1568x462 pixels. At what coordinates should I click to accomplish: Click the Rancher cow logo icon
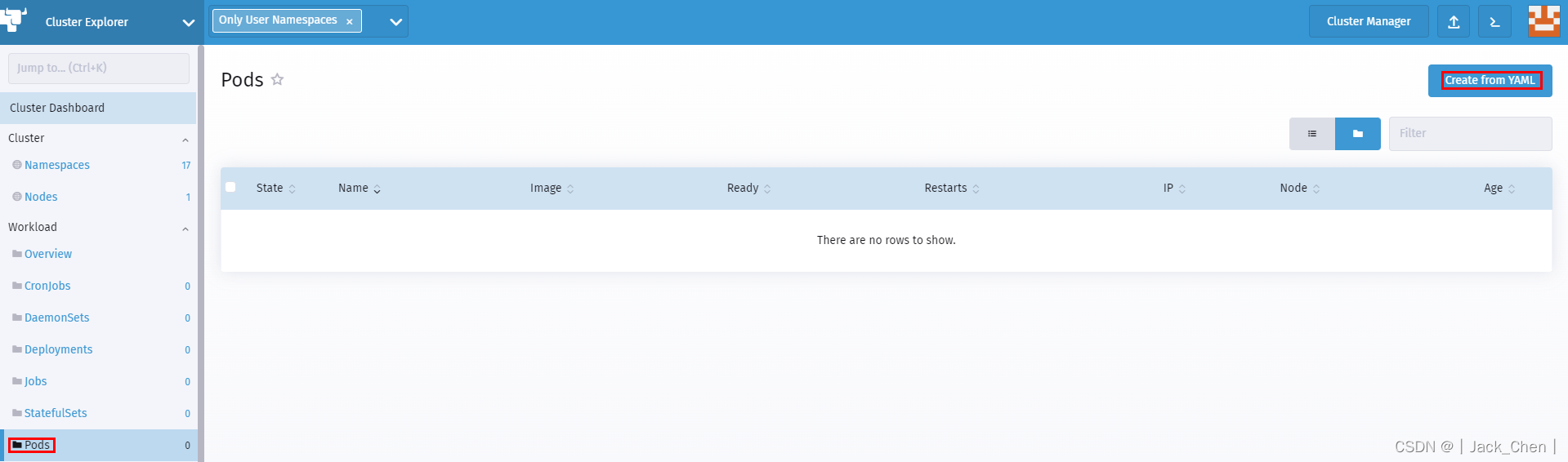click(x=14, y=19)
